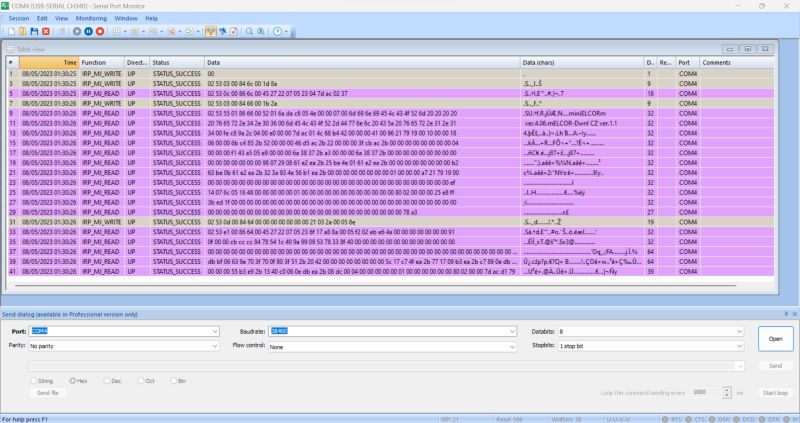Click the Find next icon beside the magnifier
This screenshot has width=800, height=423.
click(261, 31)
